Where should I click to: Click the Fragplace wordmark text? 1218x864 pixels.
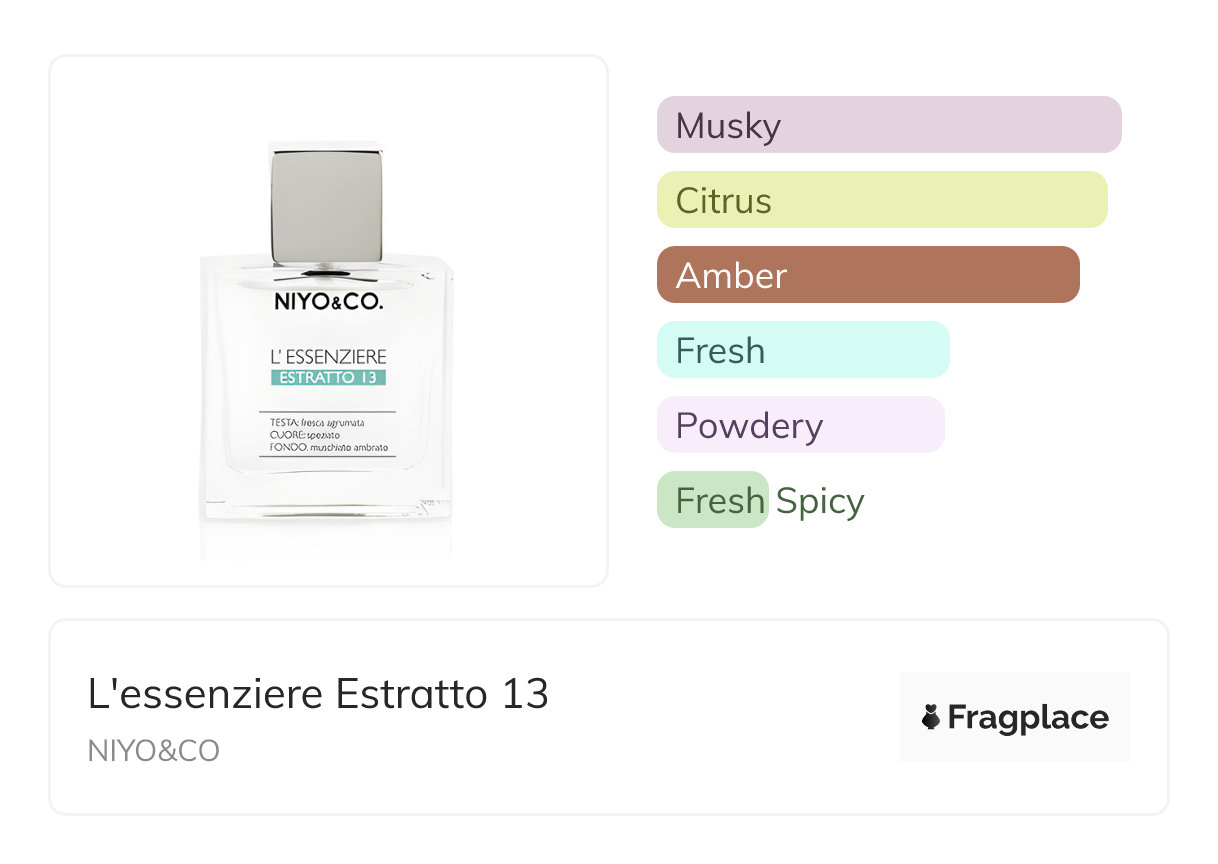[1028, 717]
